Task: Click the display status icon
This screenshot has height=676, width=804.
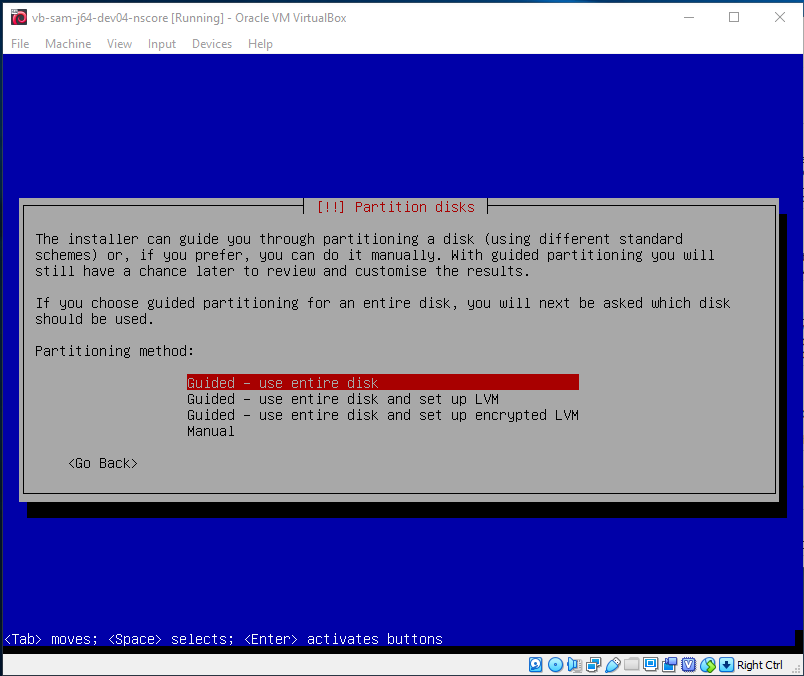Action: coord(650,665)
